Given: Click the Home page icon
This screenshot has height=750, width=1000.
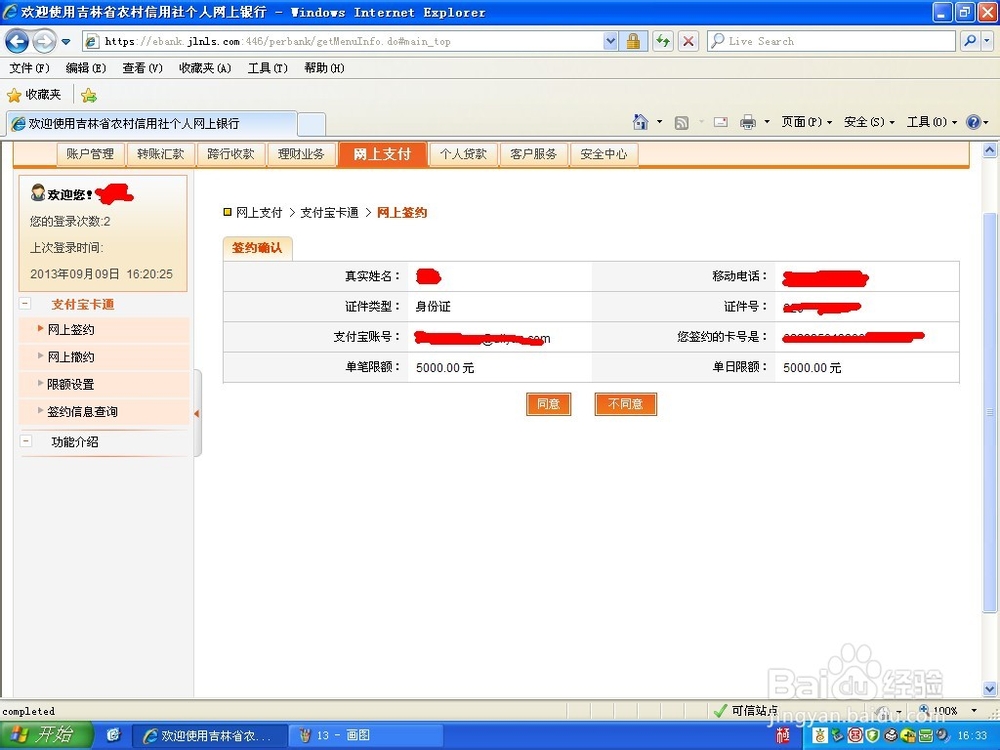Looking at the screenshot, I should [x=640, y=122].
